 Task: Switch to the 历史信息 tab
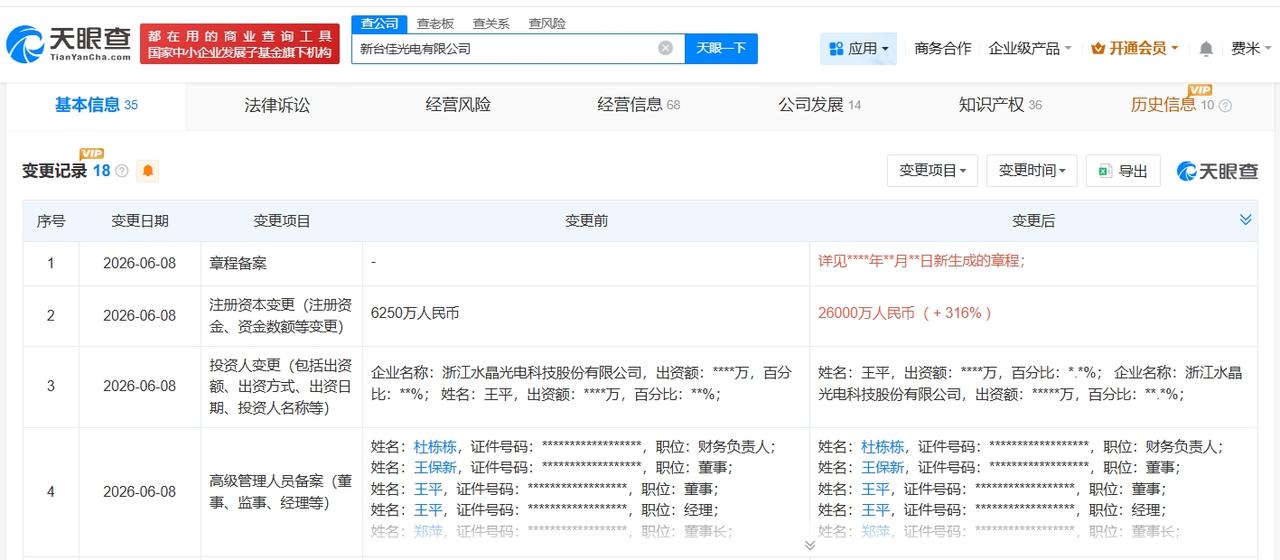(1172, 105)
